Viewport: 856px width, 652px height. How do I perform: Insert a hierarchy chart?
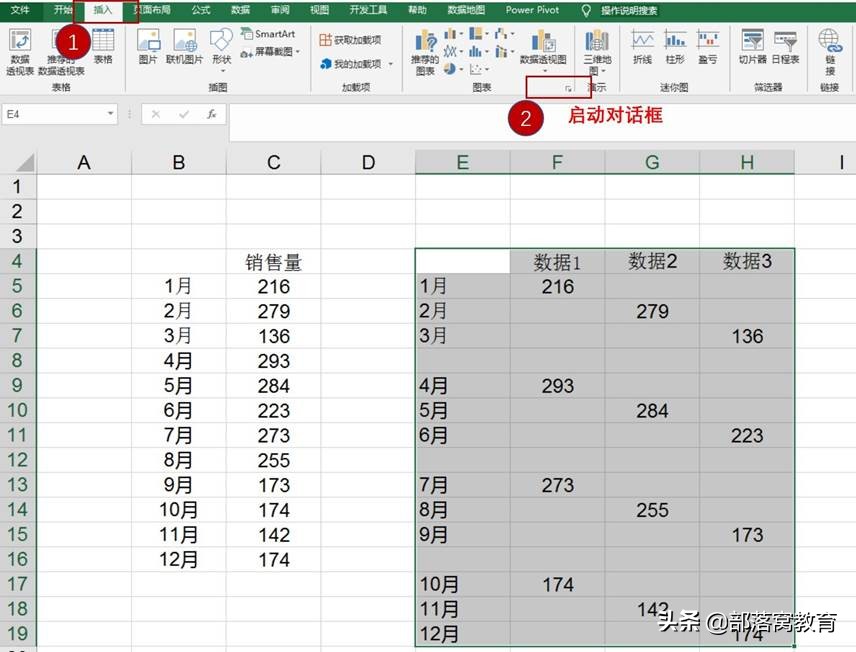pos(478,34)
